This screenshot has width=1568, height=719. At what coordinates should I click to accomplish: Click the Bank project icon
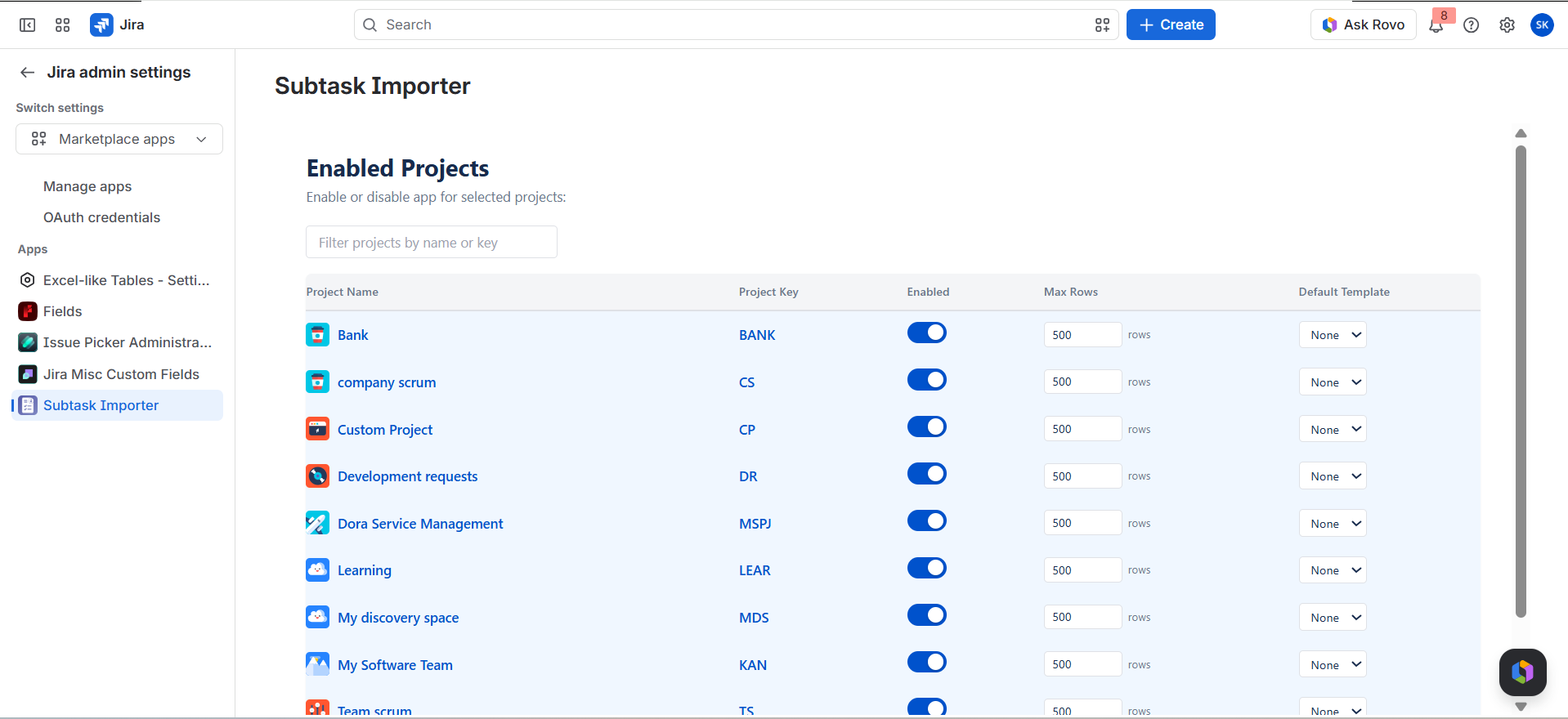pos(317,335)
